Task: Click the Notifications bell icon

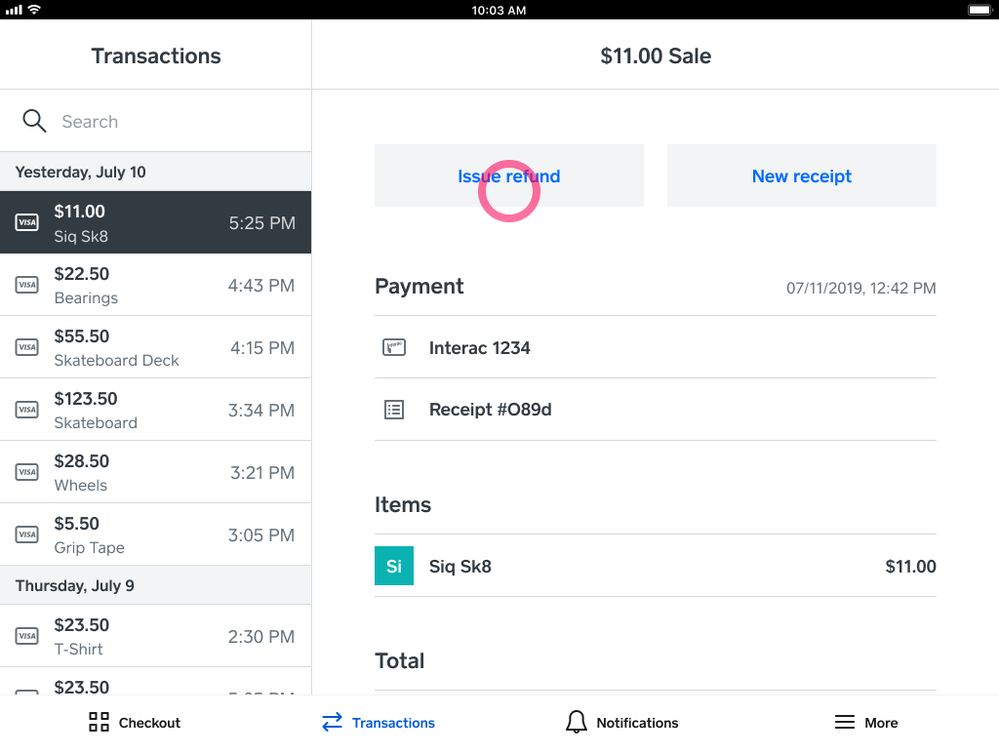Action: click(x=576, y=722)
